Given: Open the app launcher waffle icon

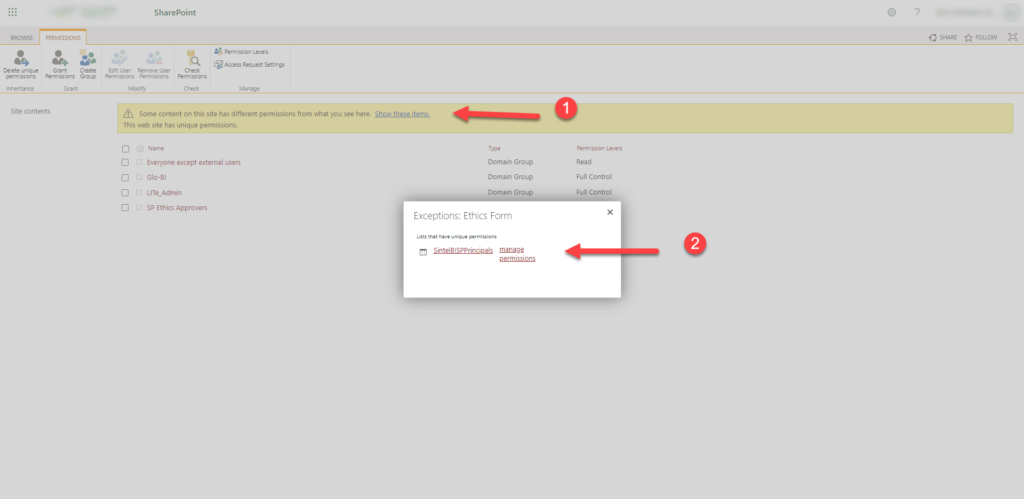Looking at the screenshot, I should 12,12.
